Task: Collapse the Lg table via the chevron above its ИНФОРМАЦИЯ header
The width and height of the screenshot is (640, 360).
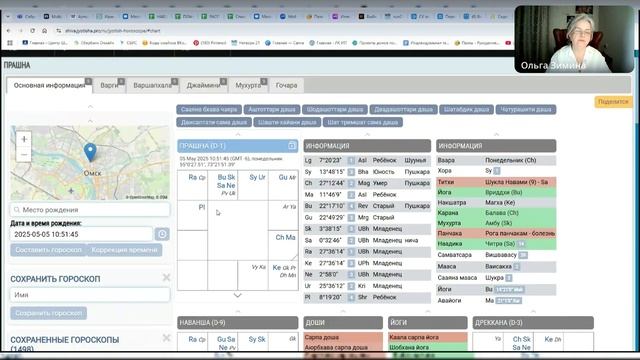Action: tap(367, 134)
